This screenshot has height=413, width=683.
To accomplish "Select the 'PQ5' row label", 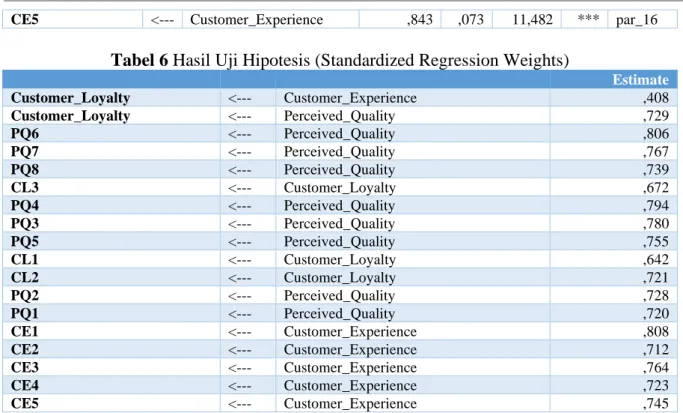I will 25,241.
